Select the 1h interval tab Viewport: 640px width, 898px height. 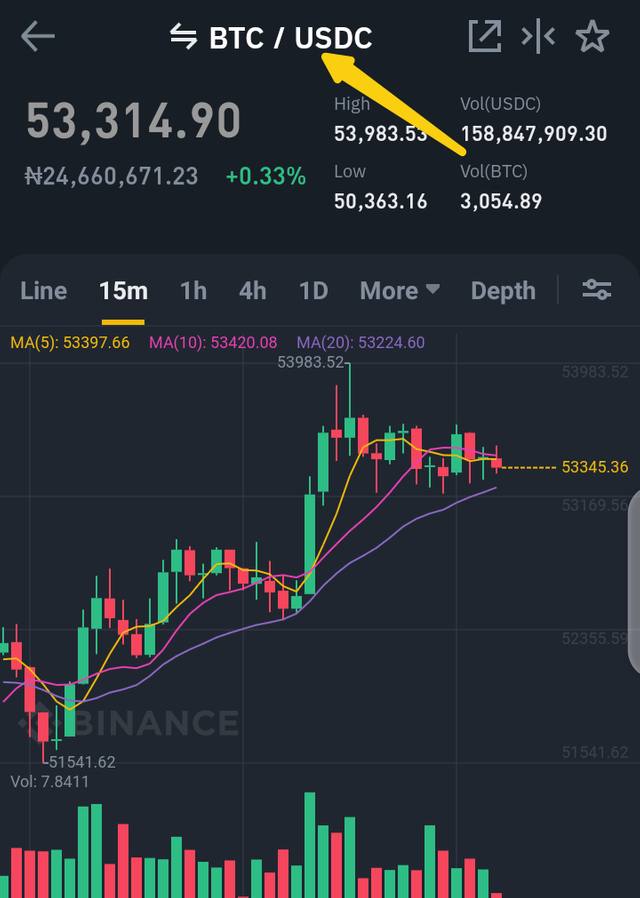[x=193, y=291]
